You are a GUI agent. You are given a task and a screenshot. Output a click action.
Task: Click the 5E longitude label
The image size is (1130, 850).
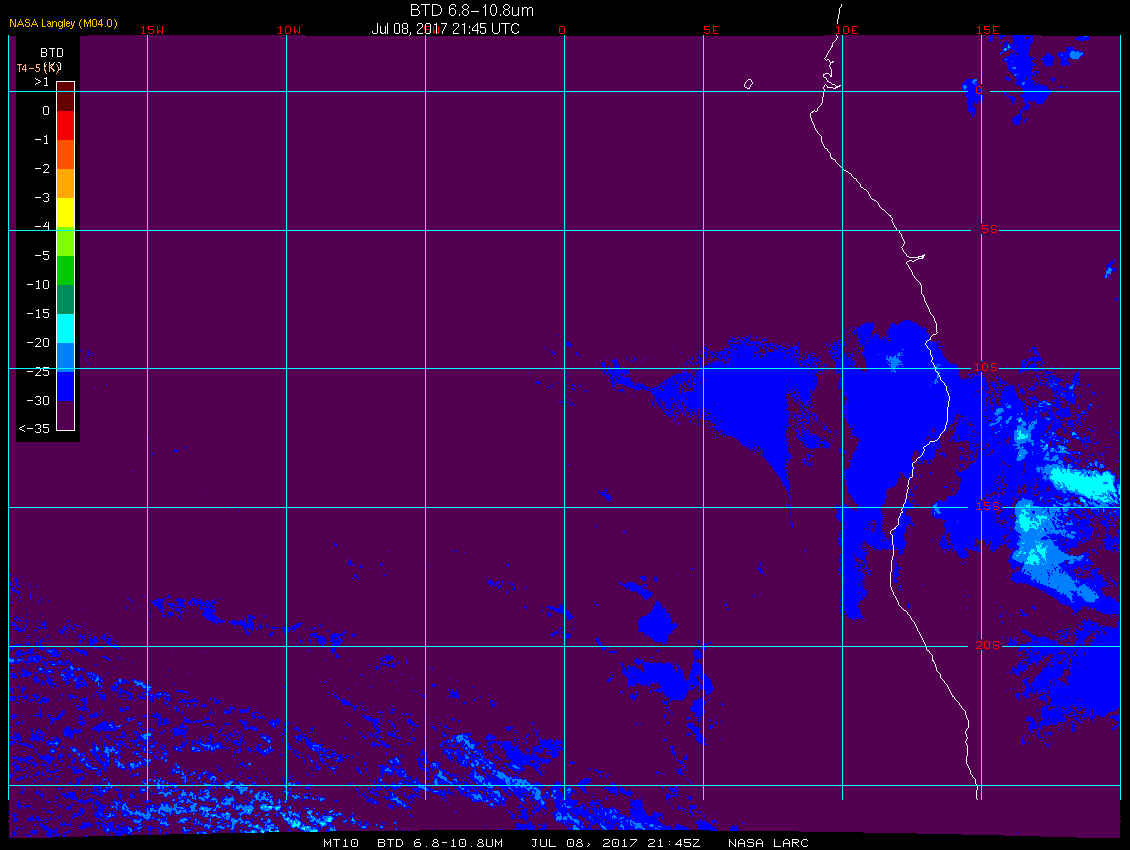click(x=711, y=30)
